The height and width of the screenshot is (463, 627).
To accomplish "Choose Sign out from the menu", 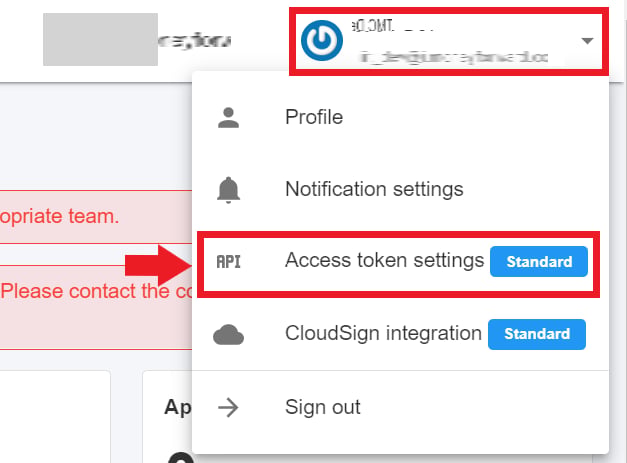I will coord(400,407).
